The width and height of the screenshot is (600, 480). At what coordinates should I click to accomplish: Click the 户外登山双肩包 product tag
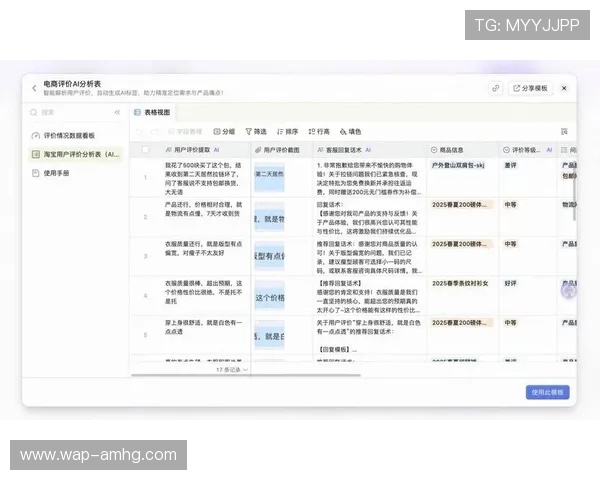tap(458, 165)
